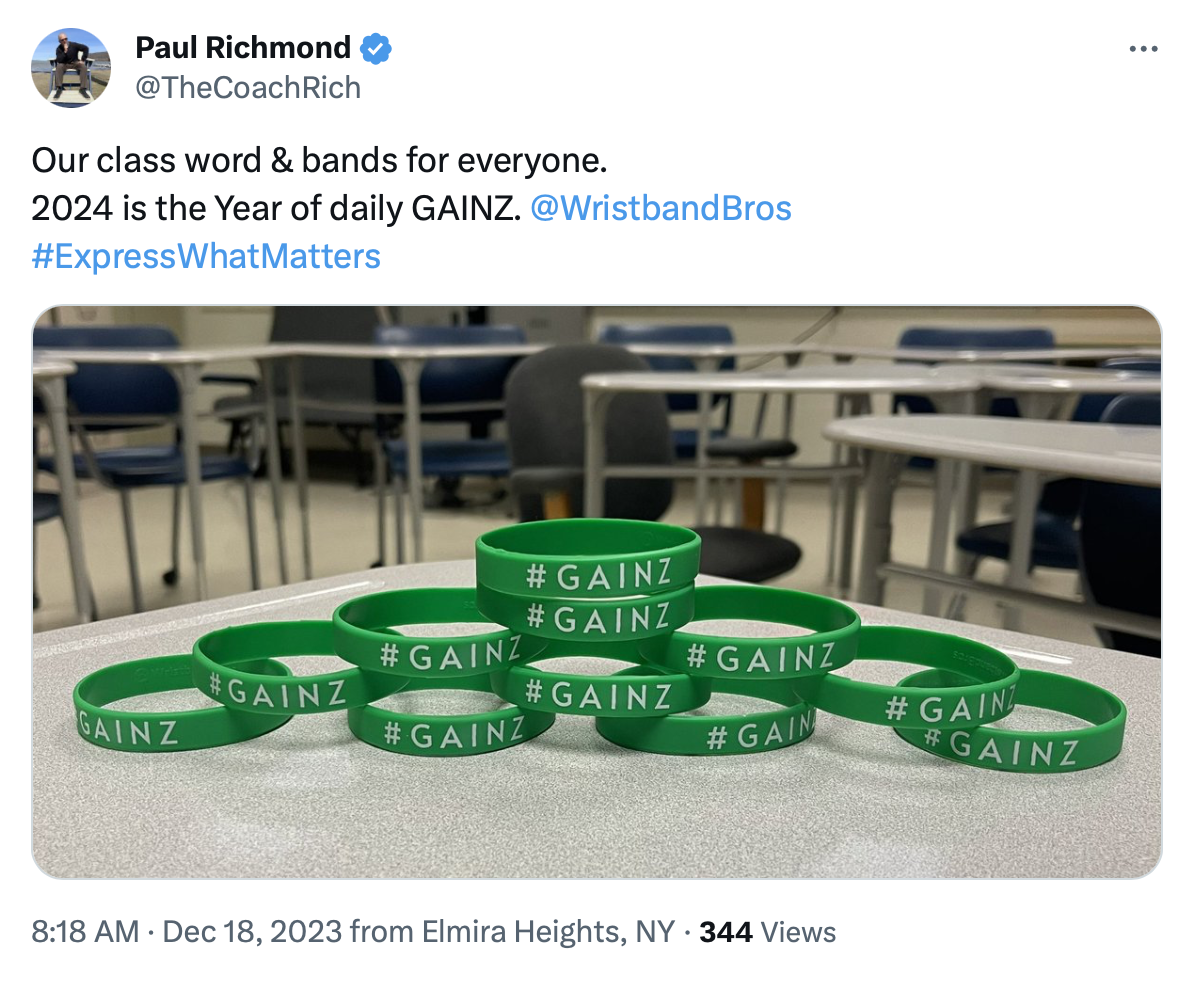
Task: Click the blue verified badge
Action: (375, 48)
